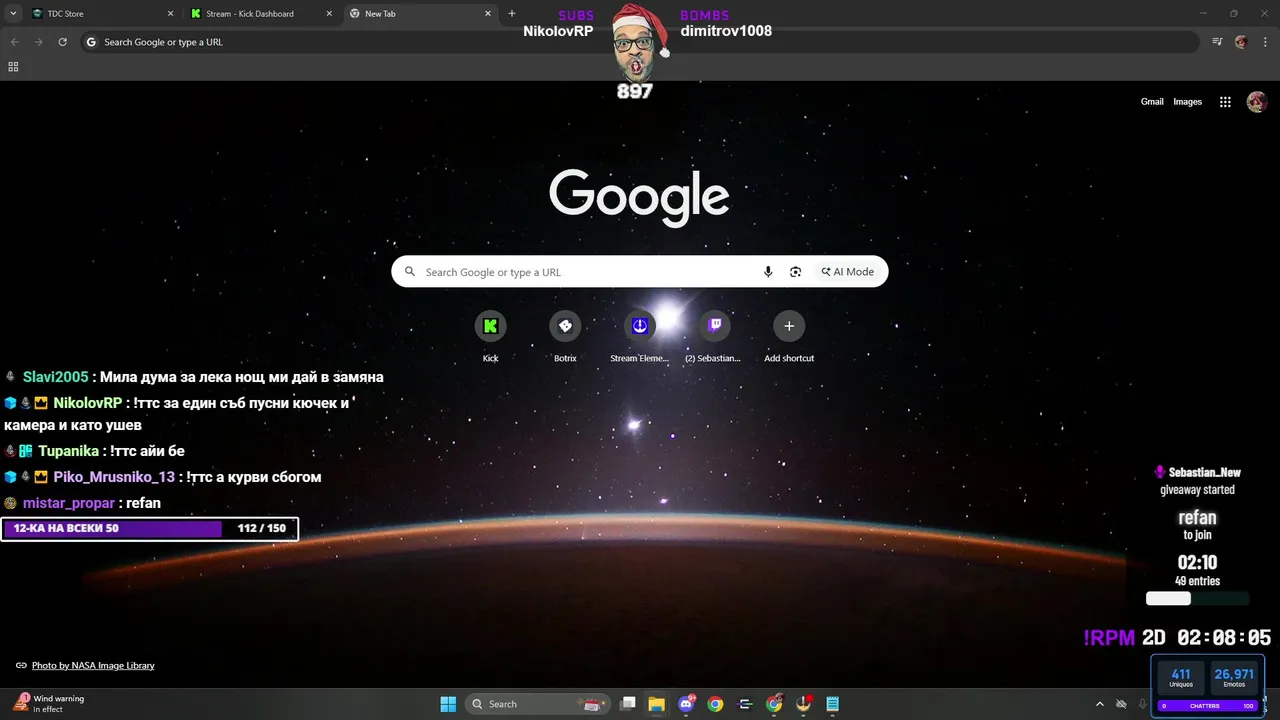The width and height of the screenshot is (1280, 720).
Task: Close the New Tab tab
Action: pos(488,14)
